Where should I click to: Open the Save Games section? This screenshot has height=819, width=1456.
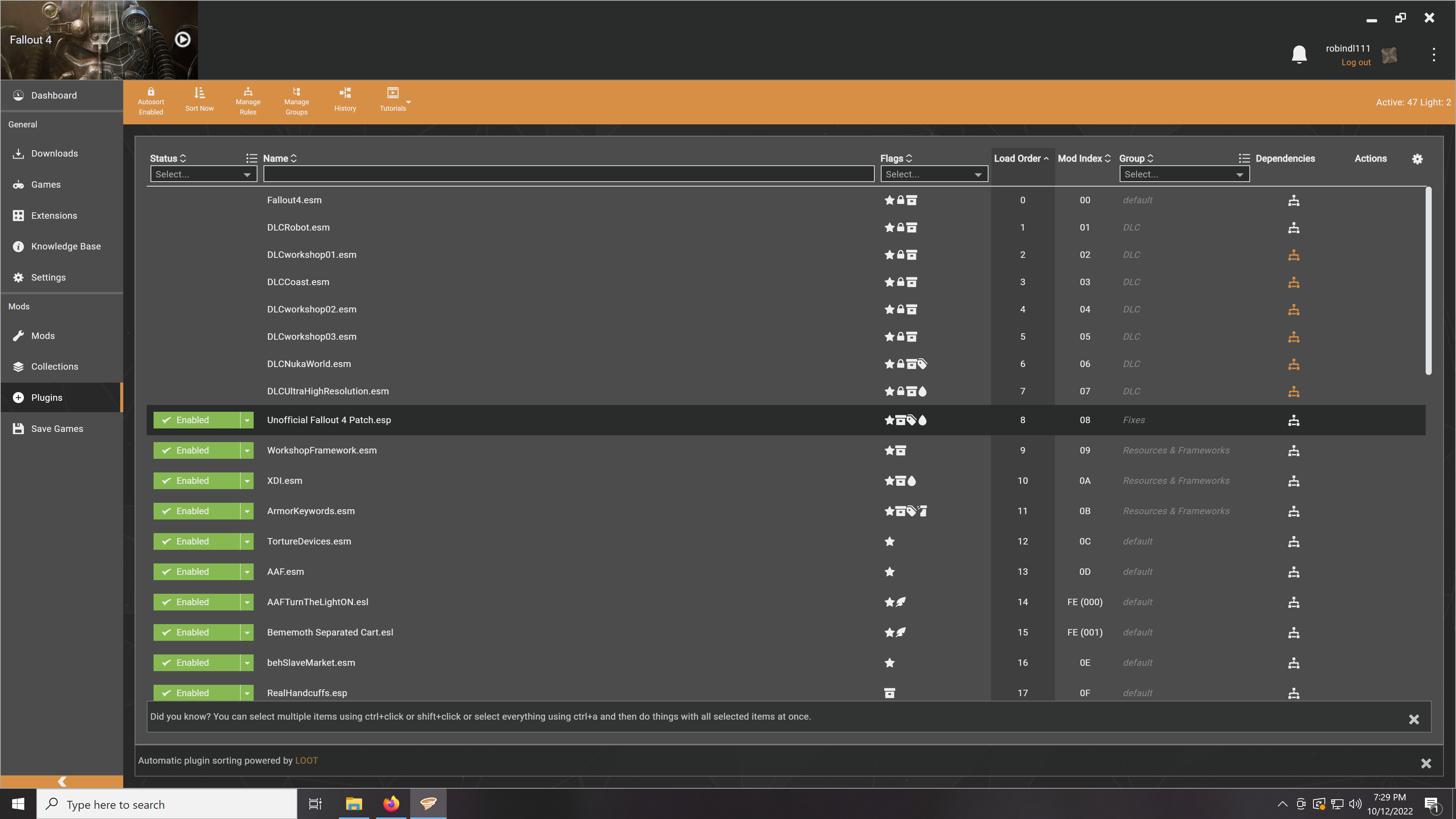[56, 428]
